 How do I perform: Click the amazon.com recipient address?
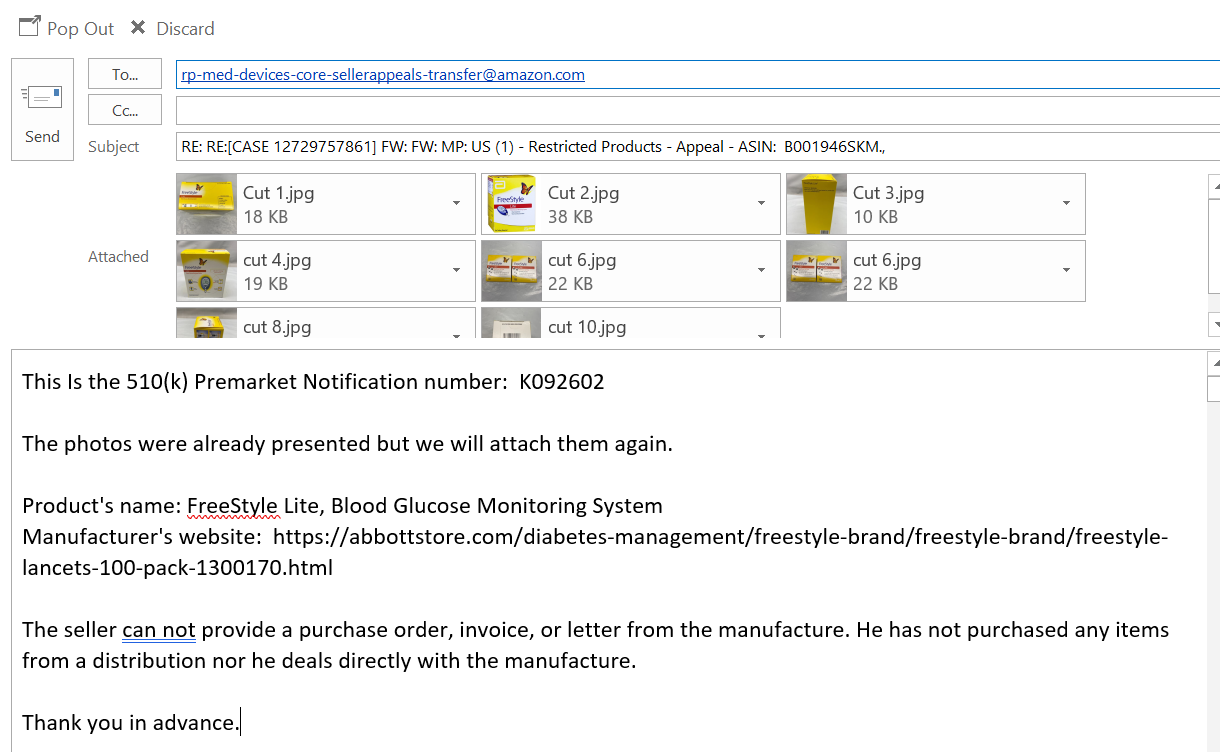[x=383, y=74]
